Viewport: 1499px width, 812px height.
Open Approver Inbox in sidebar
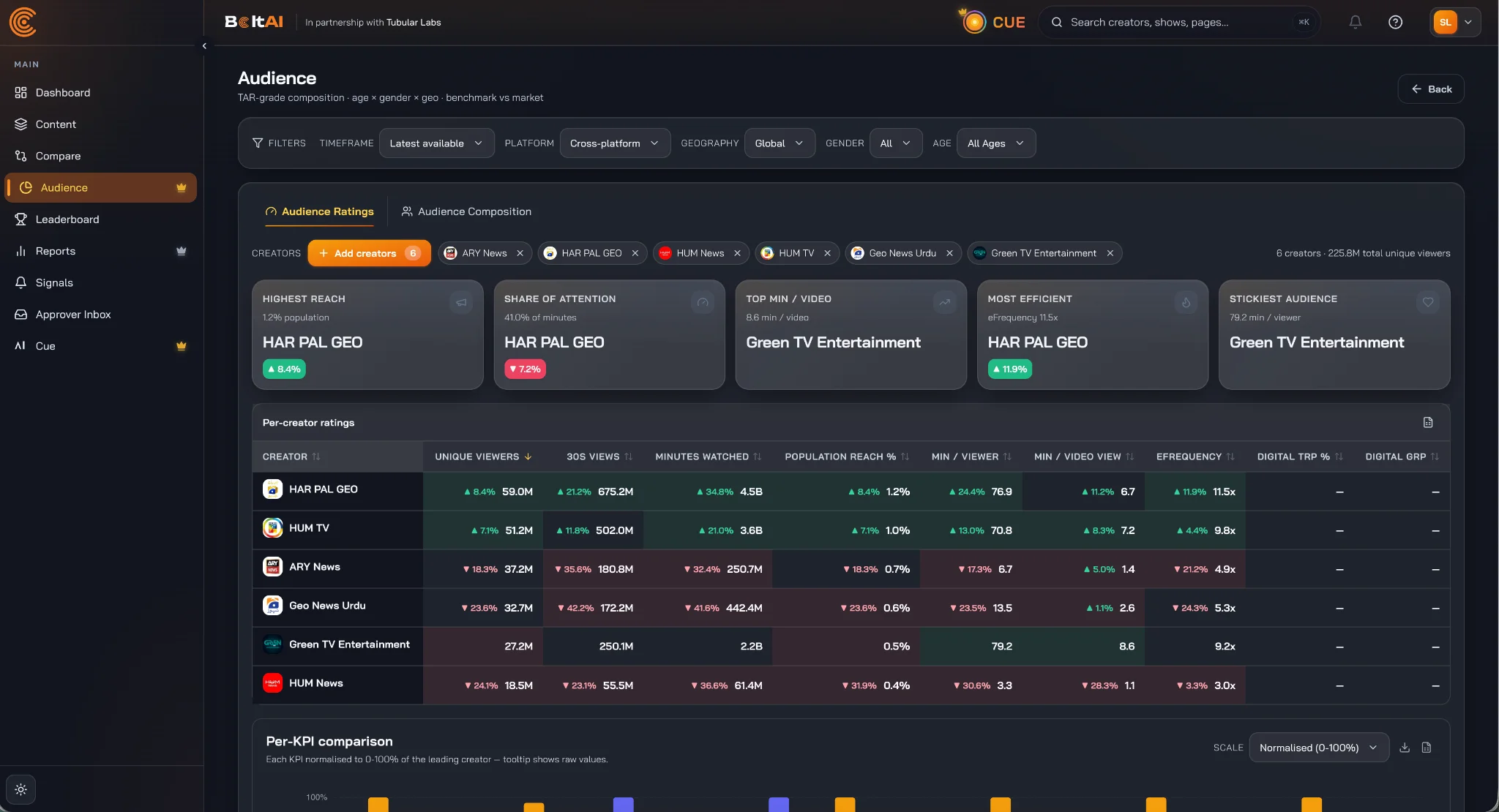pyautogui.click(x=100, y=315)
